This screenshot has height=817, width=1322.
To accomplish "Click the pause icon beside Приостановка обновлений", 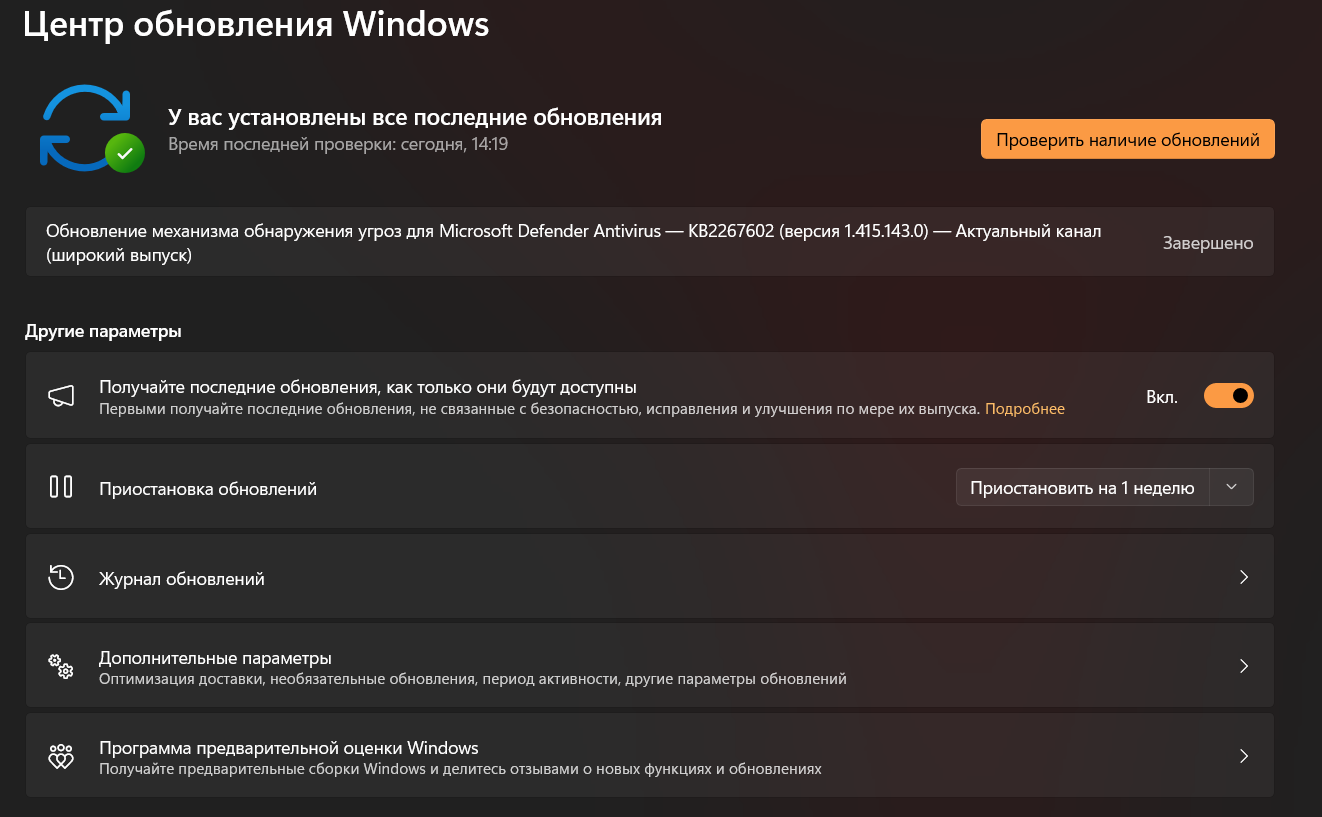I will point(61,487).
